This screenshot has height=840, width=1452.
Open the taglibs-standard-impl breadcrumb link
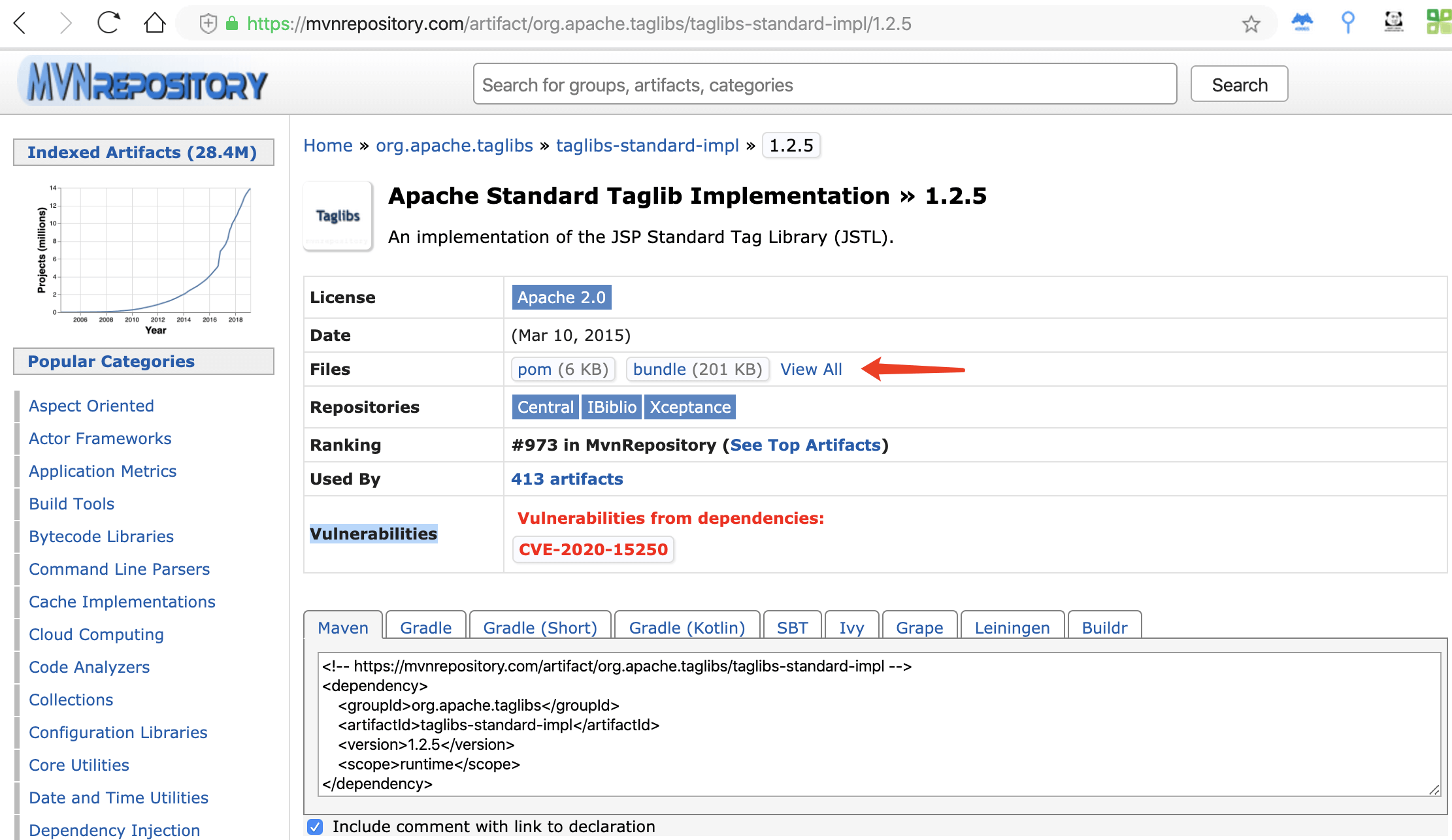(x=648, y=145)
